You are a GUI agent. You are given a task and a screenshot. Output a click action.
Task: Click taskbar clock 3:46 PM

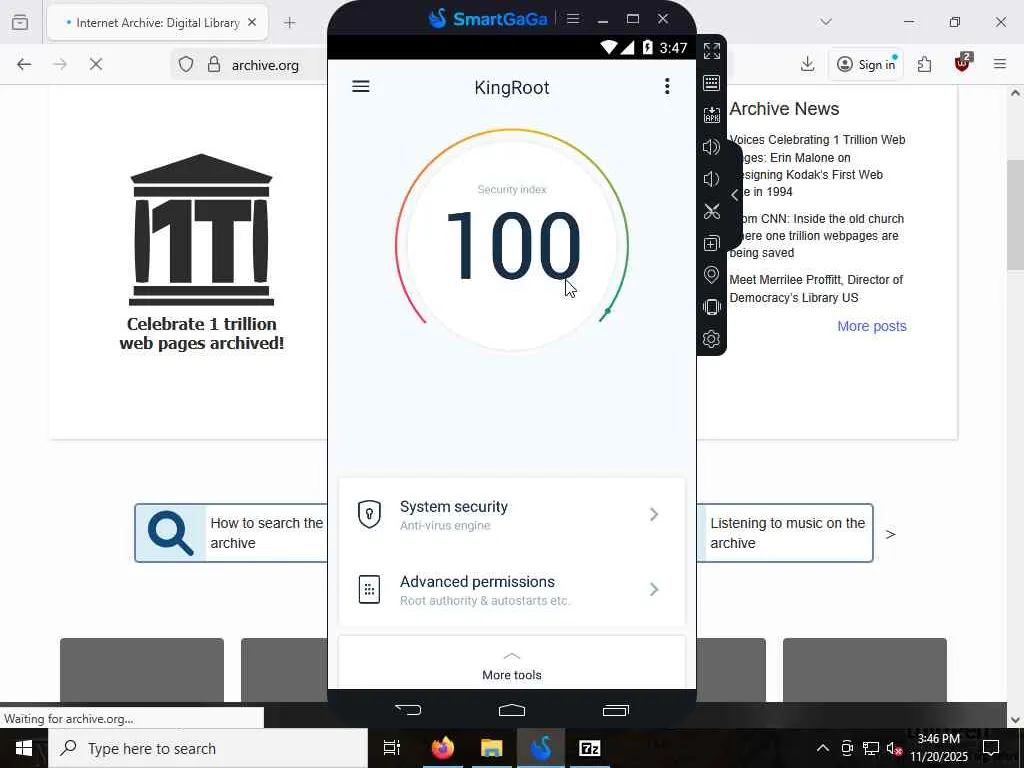(938, 748)
